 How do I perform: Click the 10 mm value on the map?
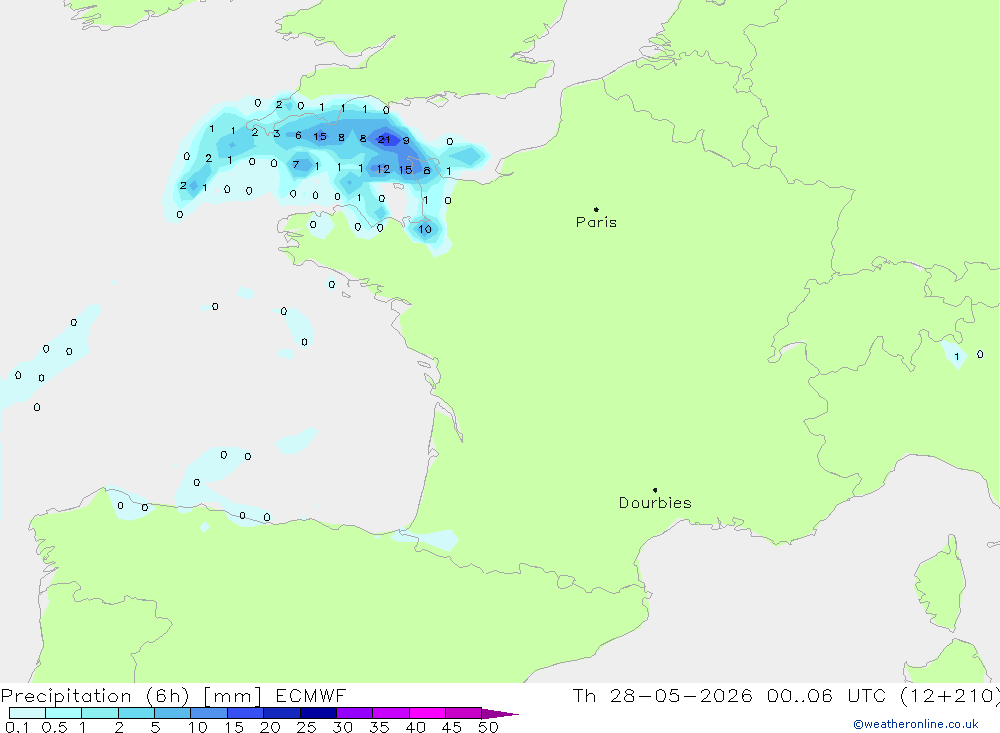[425, 229]
